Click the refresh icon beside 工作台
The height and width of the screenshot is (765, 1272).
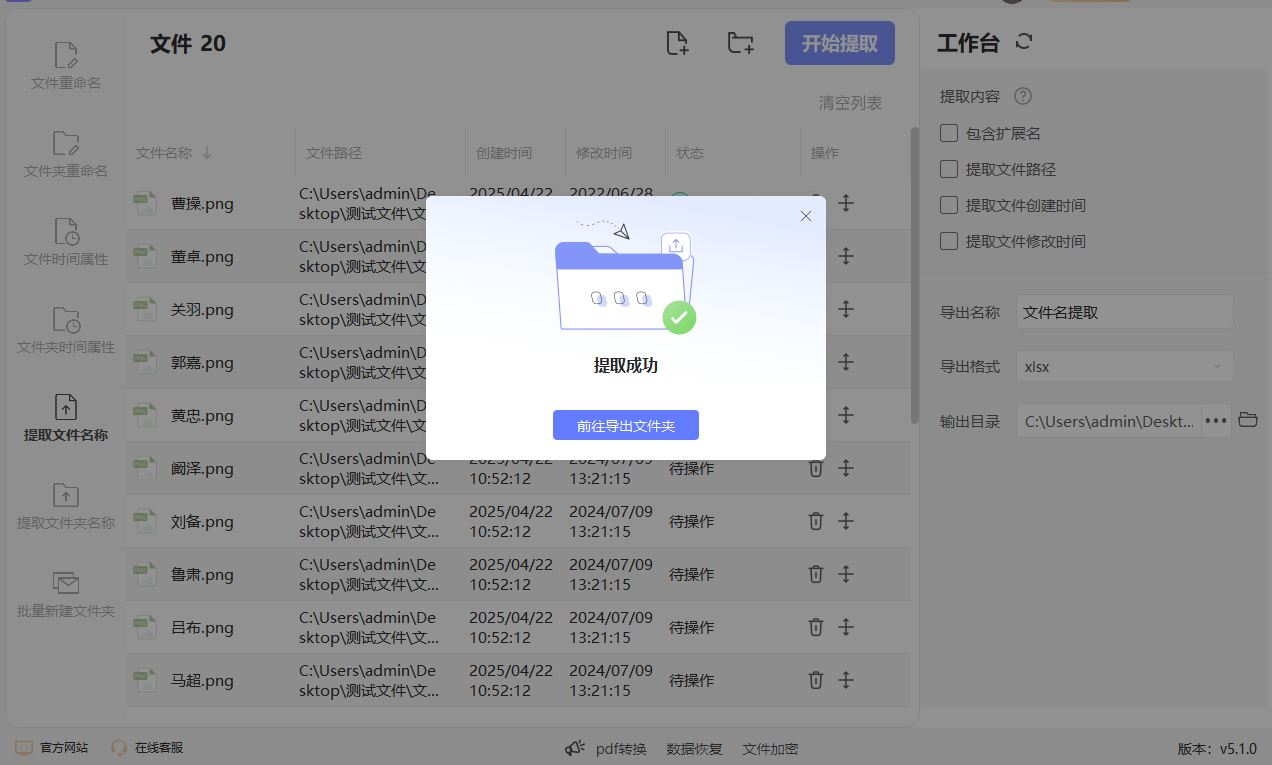tap(1023, 42)
